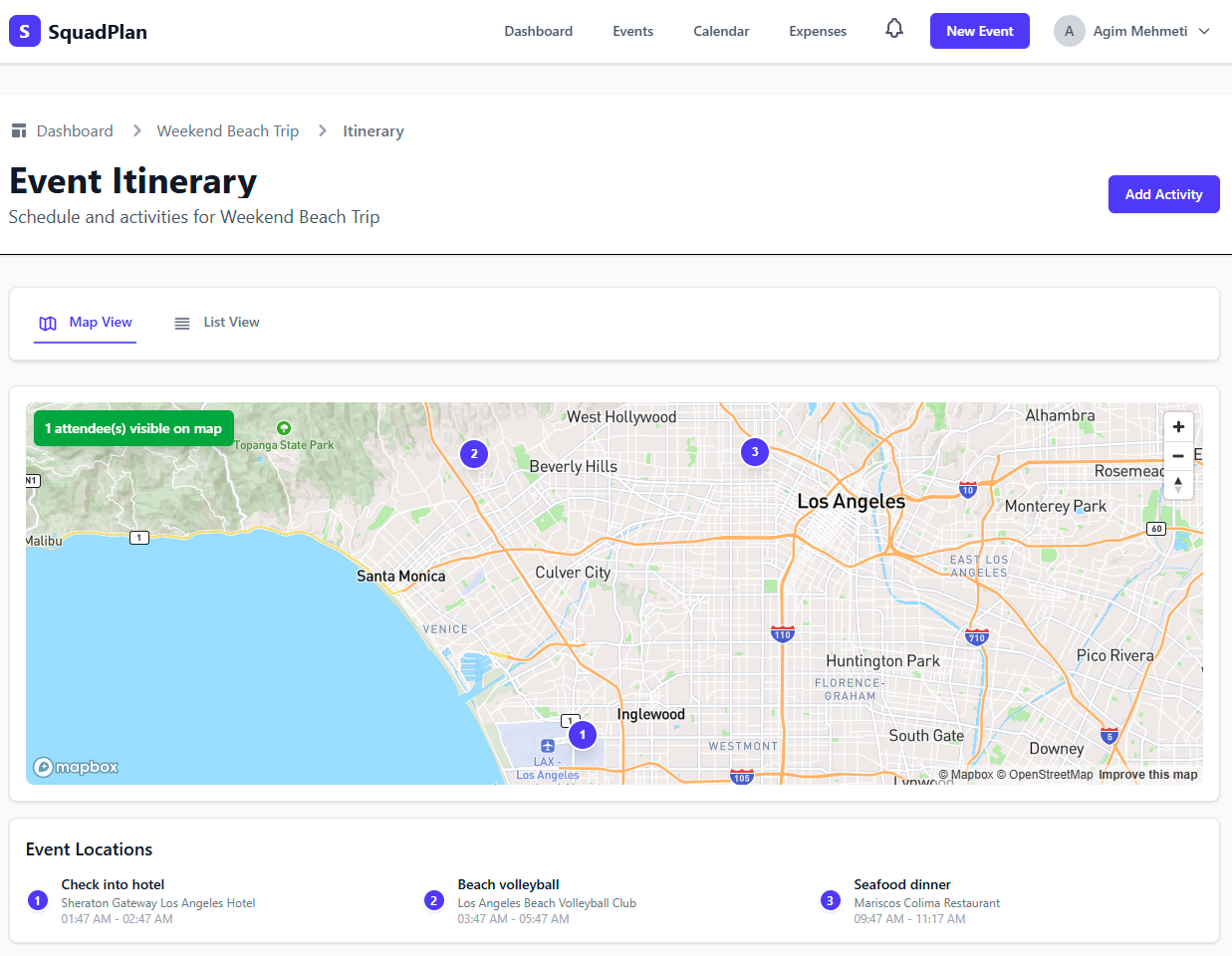Click the attendee(s) visible on map badge
Screen dimensions: 1232x956
coord(133,428)
